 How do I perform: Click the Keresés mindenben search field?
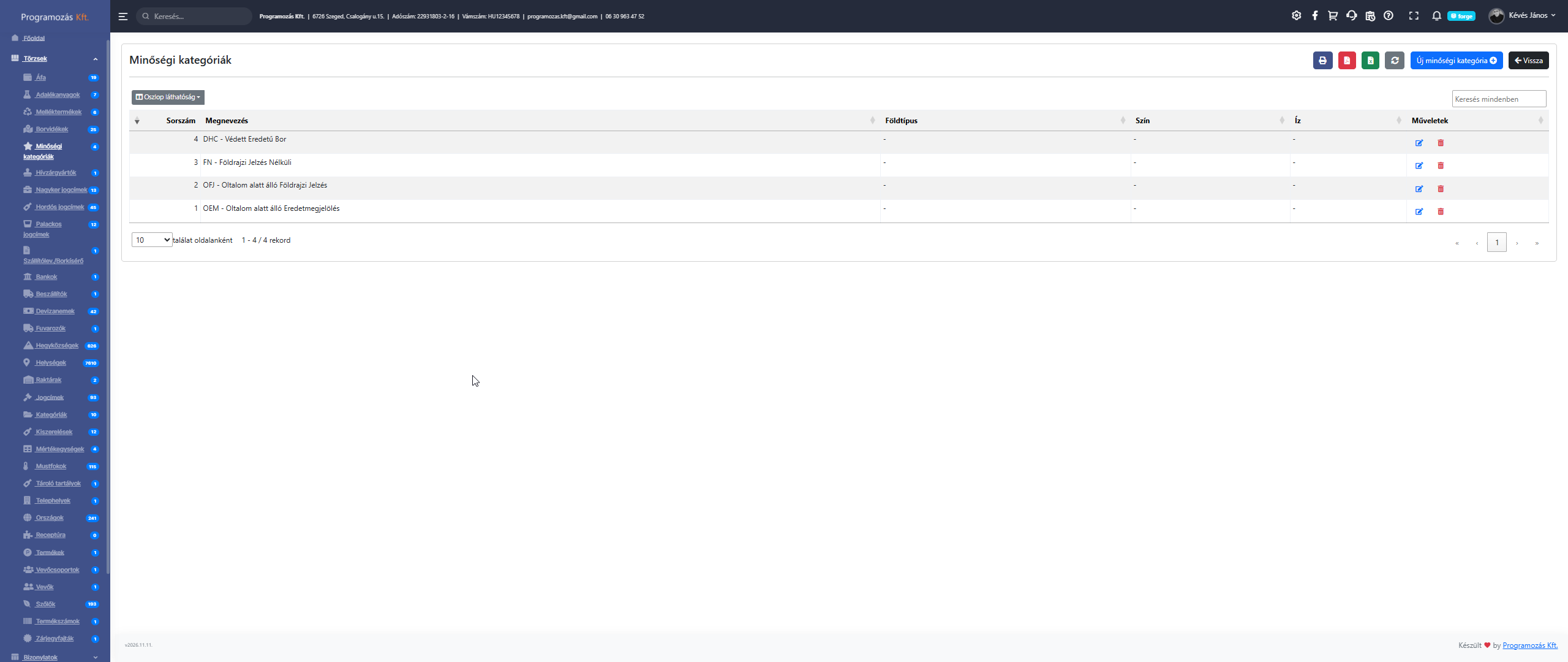1498,99
